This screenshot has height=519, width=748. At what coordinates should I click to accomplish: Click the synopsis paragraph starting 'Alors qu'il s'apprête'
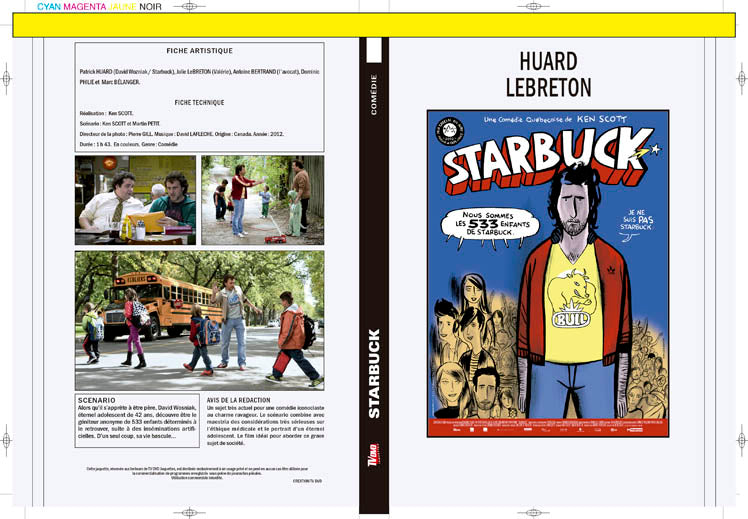[137, 422]
